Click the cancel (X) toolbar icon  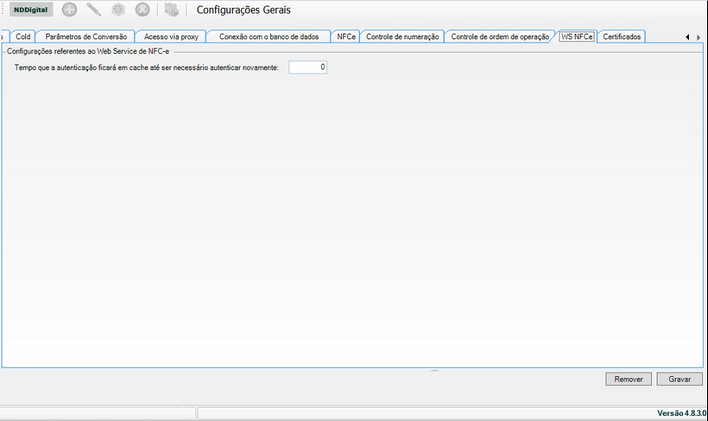point(142,9)
